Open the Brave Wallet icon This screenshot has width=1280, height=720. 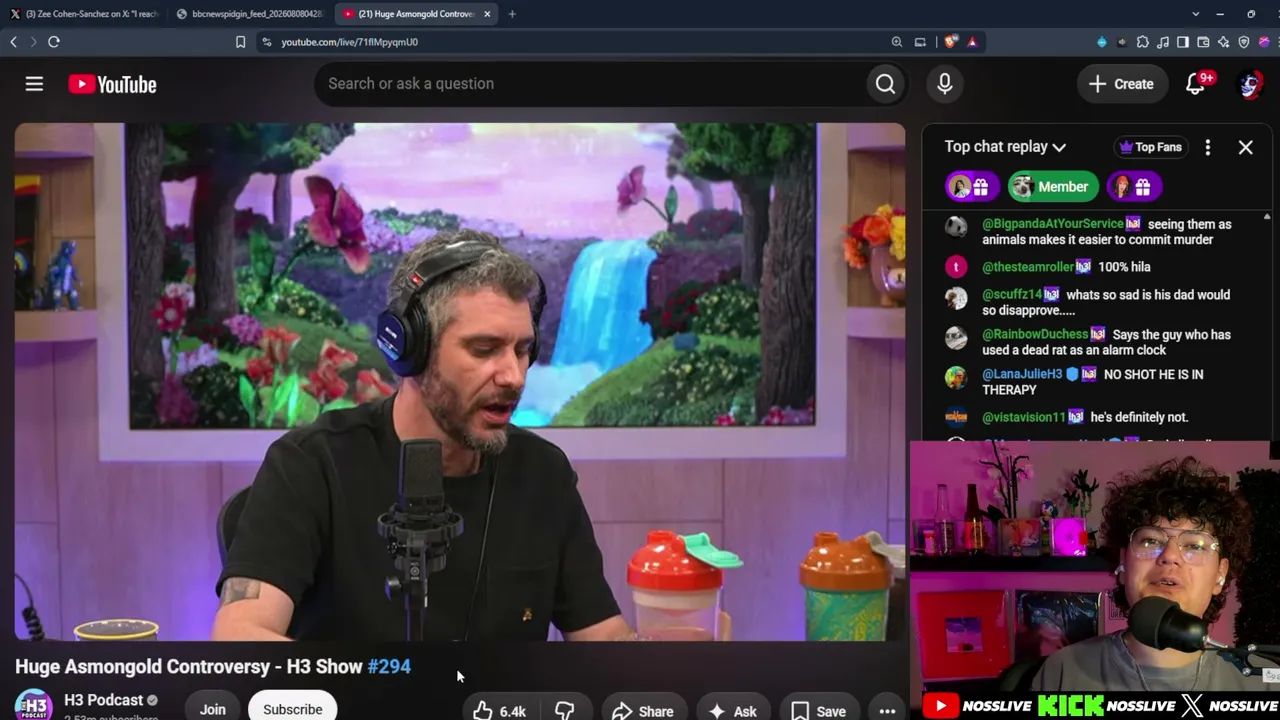1203,42
